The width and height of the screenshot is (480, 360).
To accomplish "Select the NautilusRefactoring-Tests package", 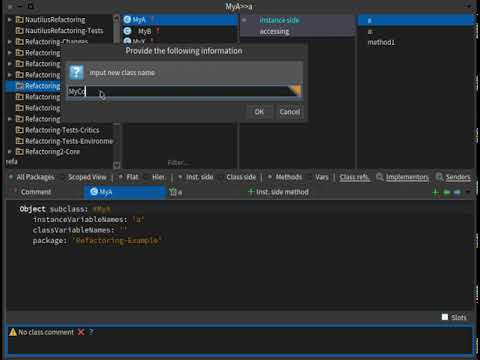I will 64,31.
